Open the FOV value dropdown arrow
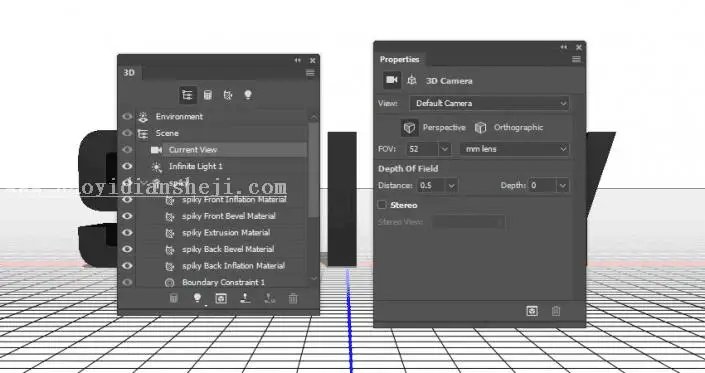The height and width of the screenshot is (373, 705). coord(445,149)
